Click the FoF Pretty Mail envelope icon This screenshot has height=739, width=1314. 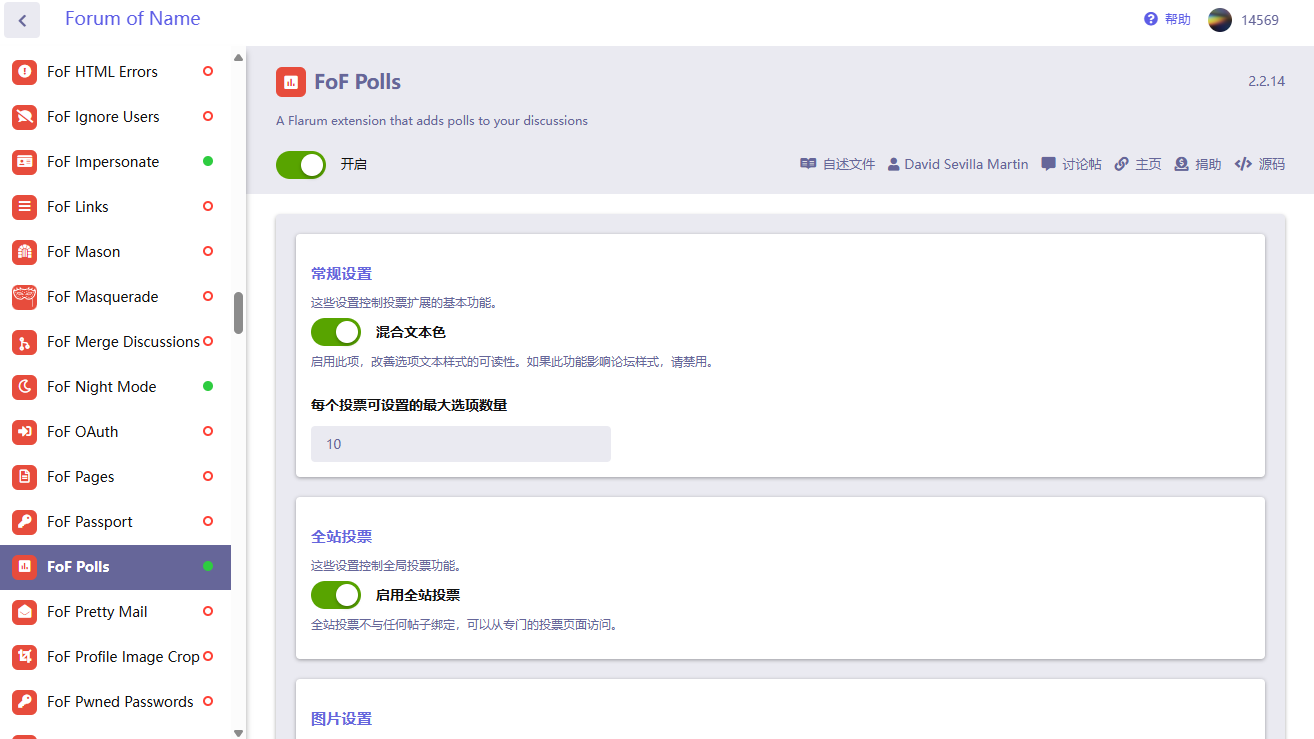click(24, 612)
